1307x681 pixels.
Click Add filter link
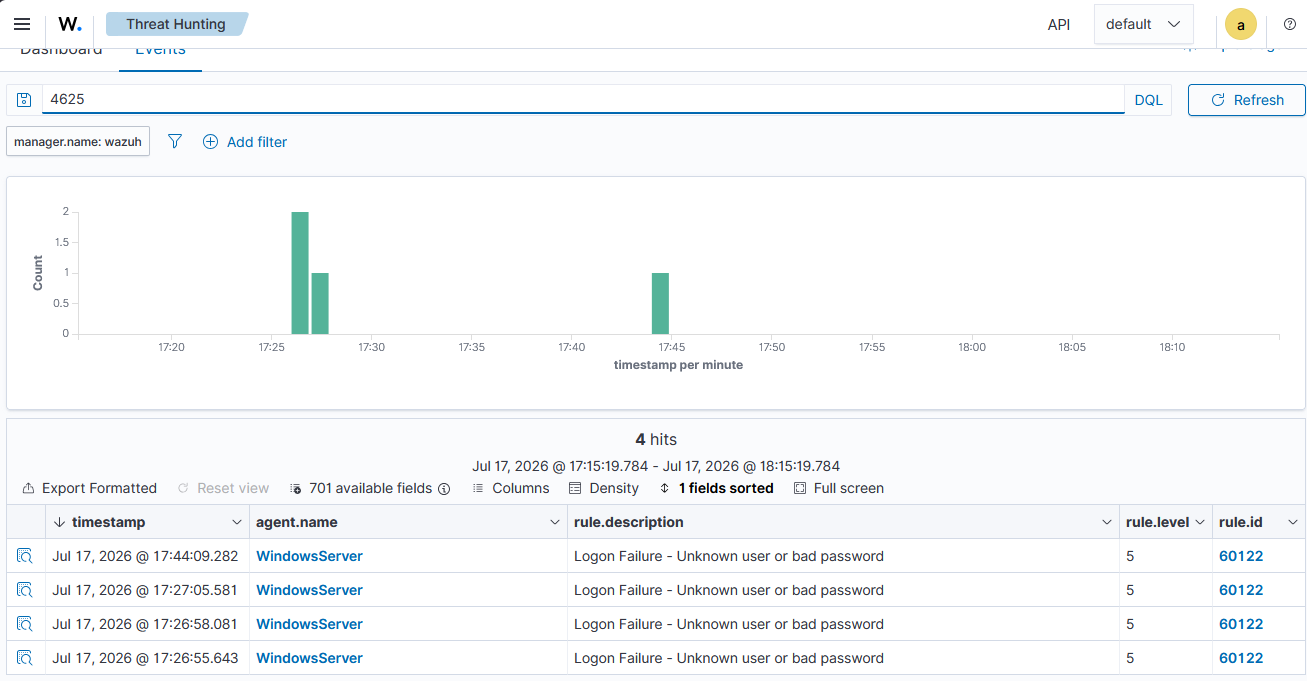point(245,142)
